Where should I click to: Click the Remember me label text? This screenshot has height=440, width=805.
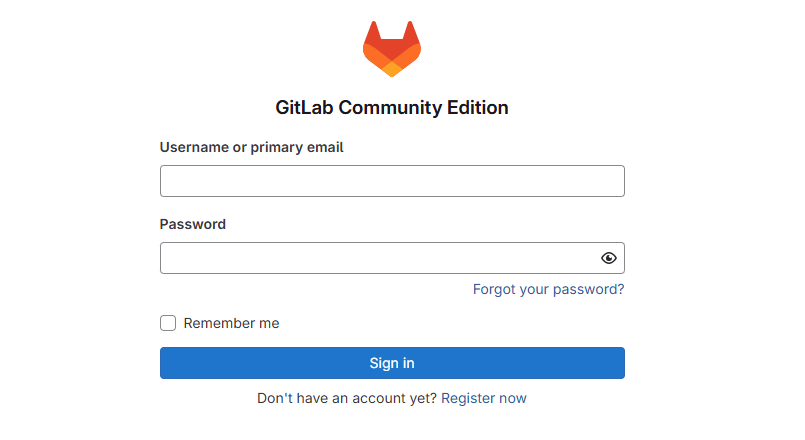pos(231,323)
